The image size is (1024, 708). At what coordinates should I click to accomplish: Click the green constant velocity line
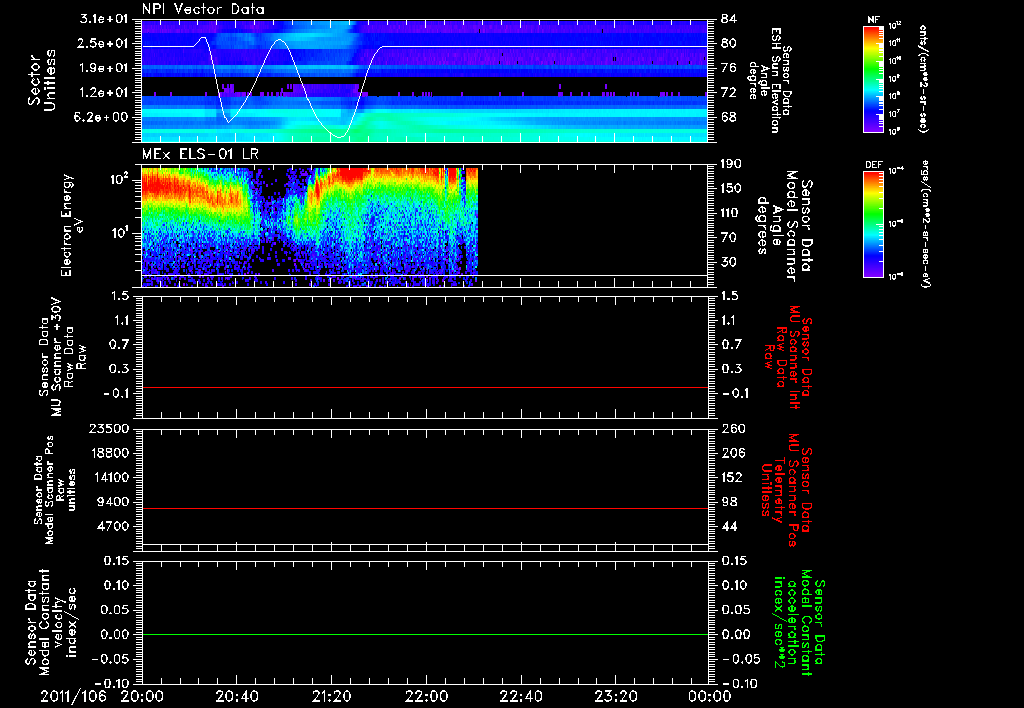[425, 635]
